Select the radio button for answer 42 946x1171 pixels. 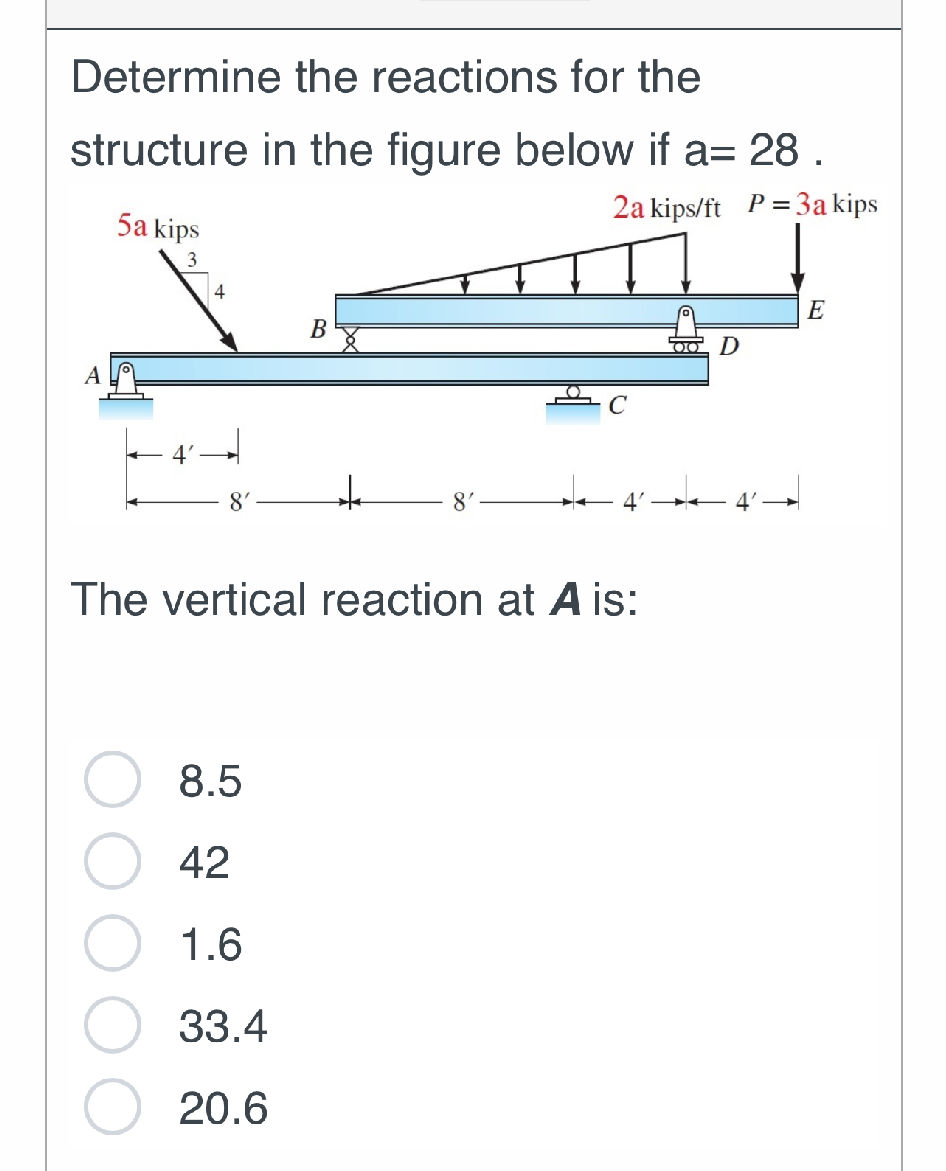(x=114, y=862)
